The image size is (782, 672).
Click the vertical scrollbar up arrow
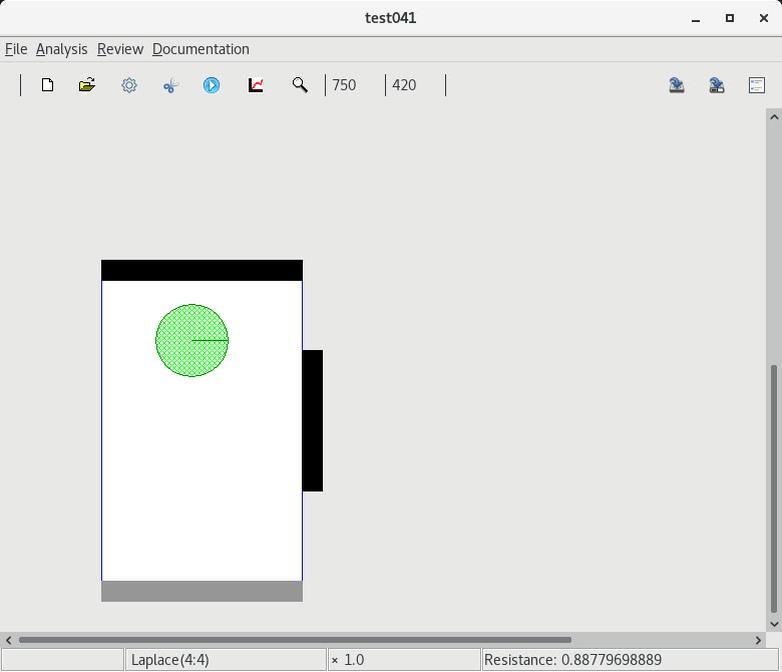[773, 117]
